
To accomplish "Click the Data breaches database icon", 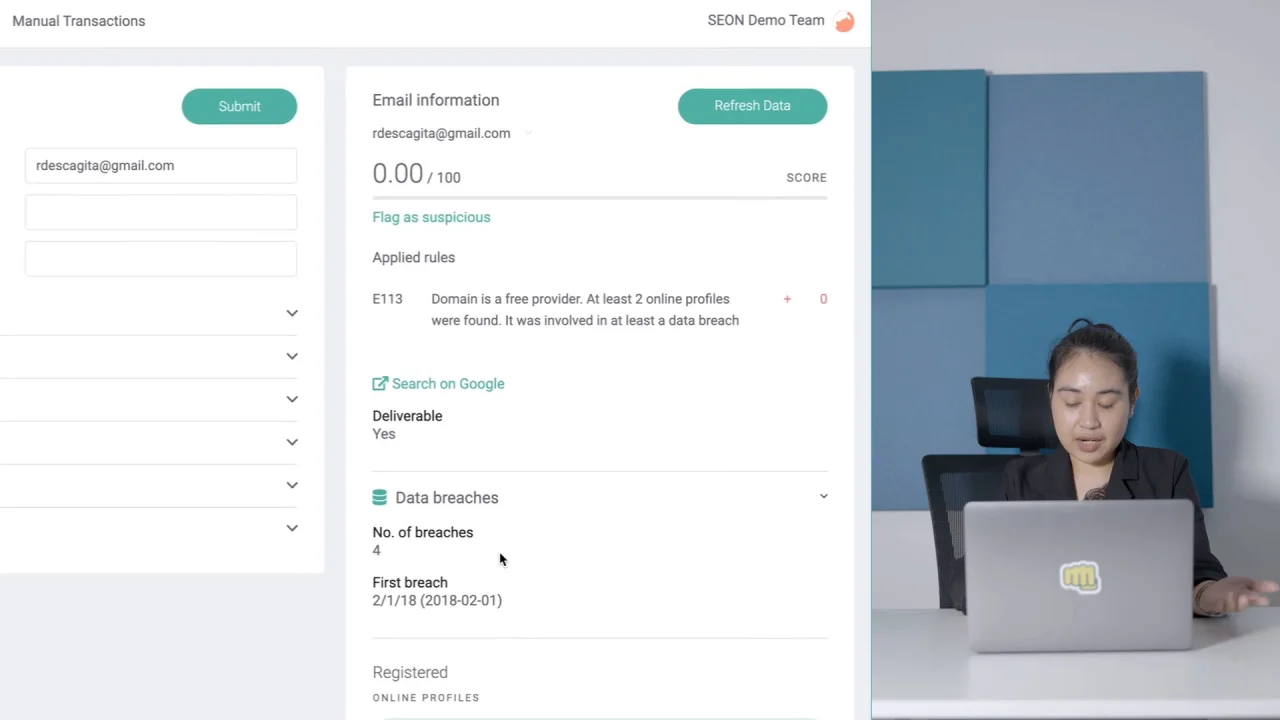I will click(379, 497).
